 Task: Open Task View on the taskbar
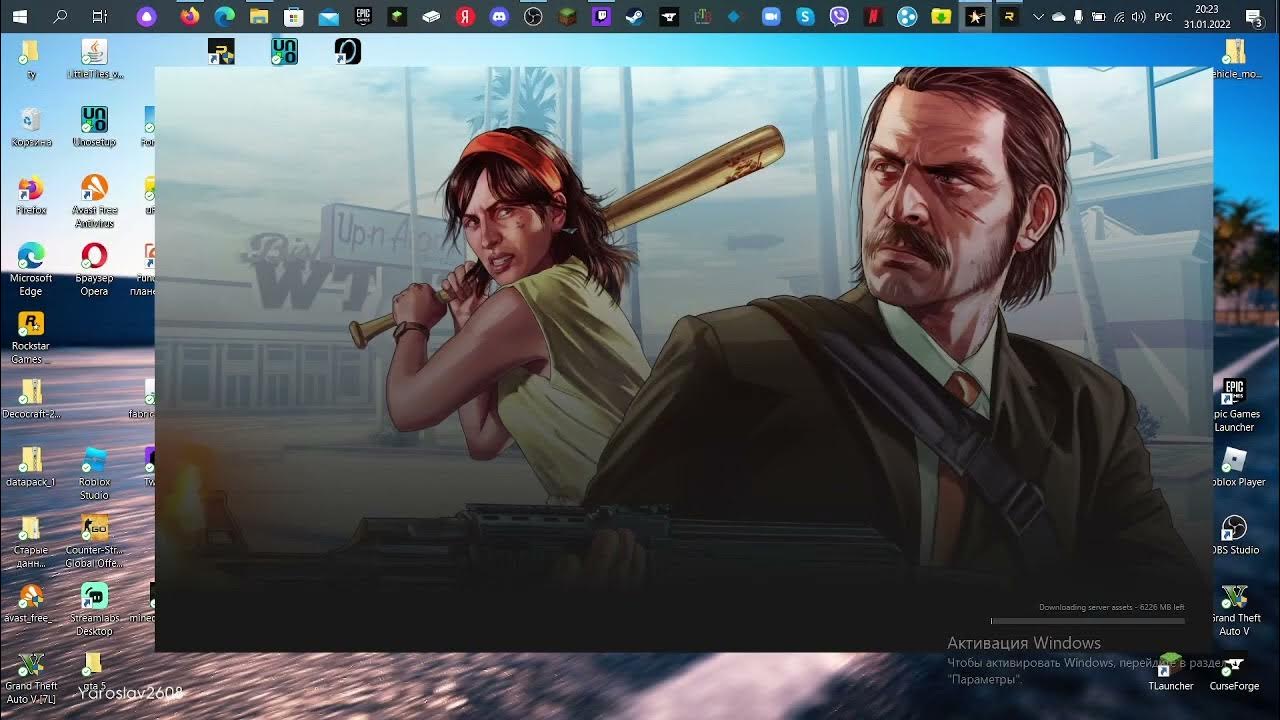(x=99, y=16)
